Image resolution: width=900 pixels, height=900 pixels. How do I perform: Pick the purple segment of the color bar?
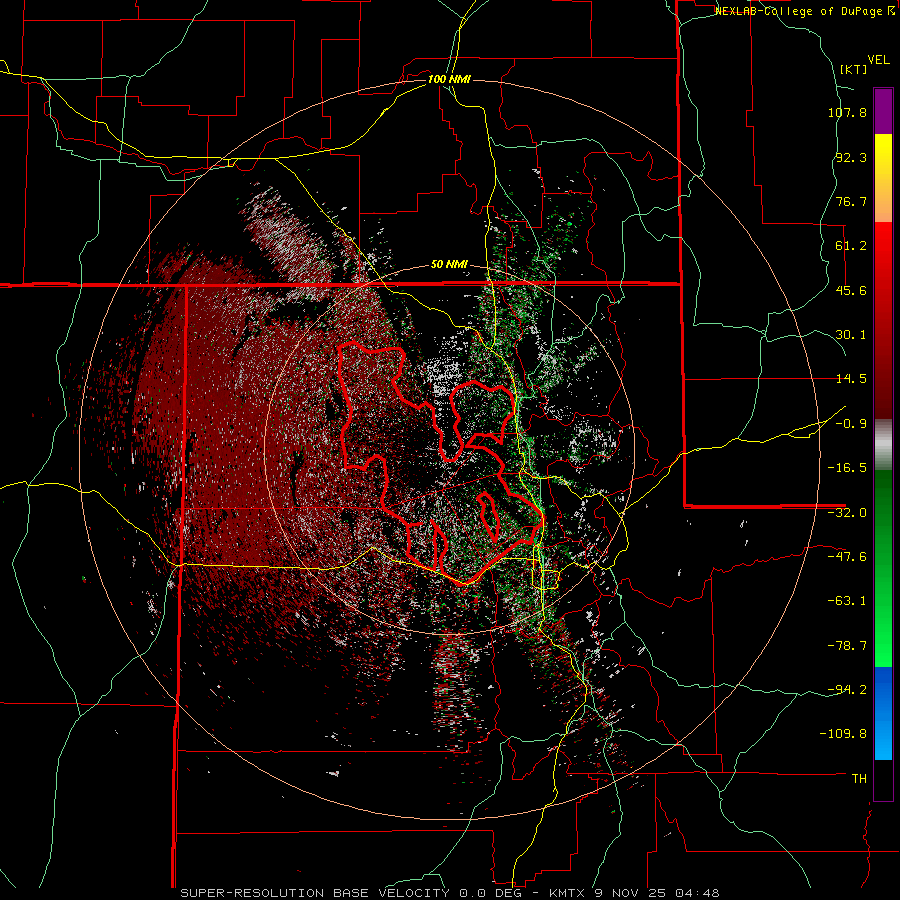tap(883, 111)
